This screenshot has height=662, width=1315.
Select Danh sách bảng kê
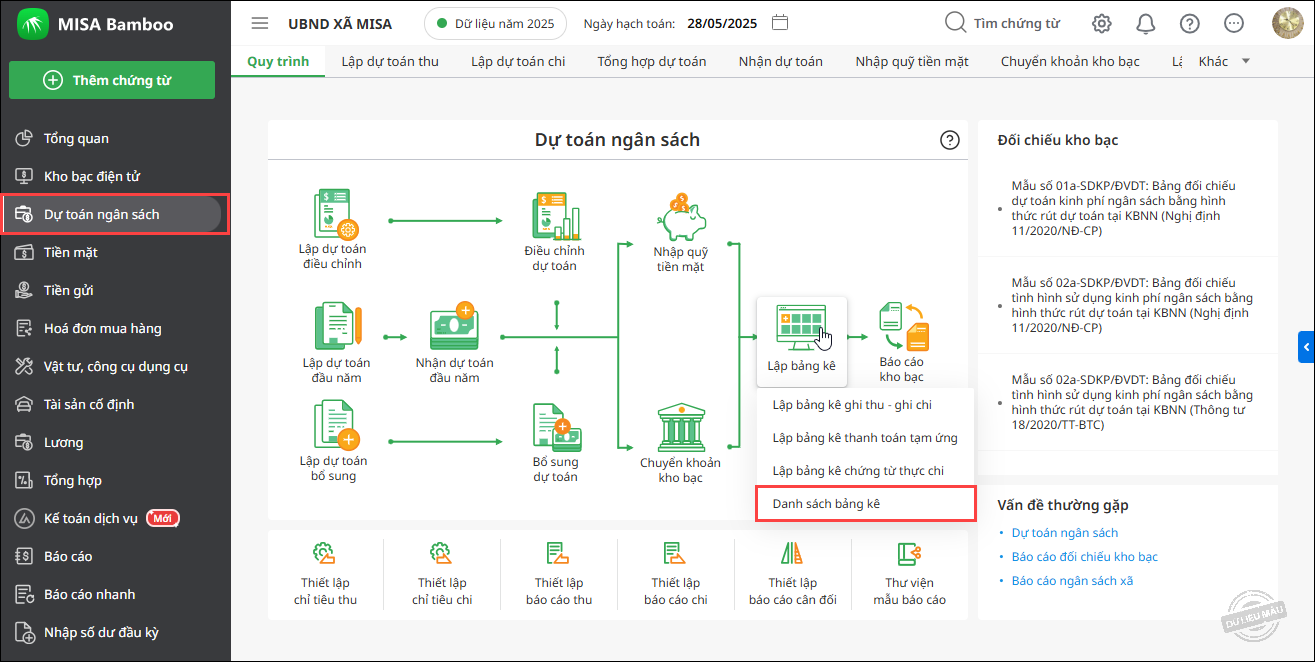pos(865,504)
